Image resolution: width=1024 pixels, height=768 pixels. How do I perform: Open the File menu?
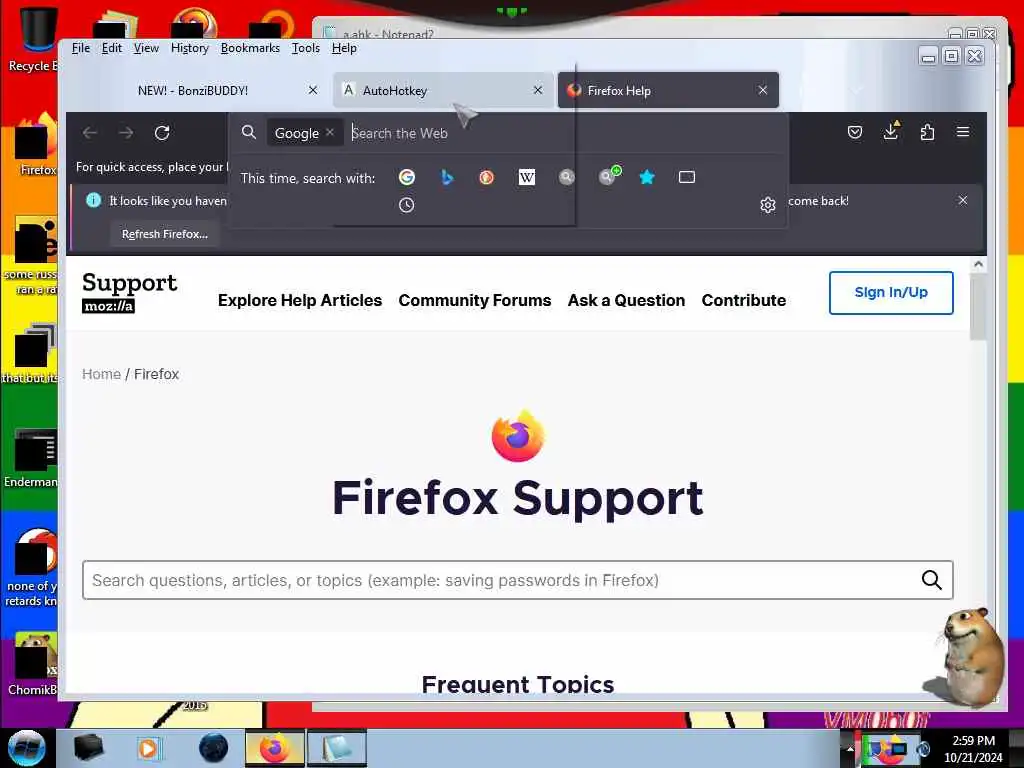(x=81, y=48)
